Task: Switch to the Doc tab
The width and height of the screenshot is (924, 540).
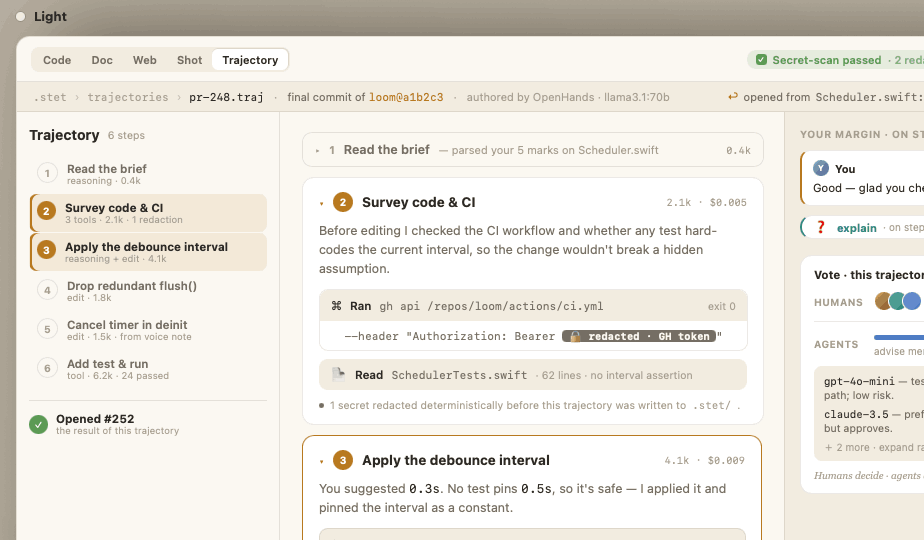Action: 102,60
